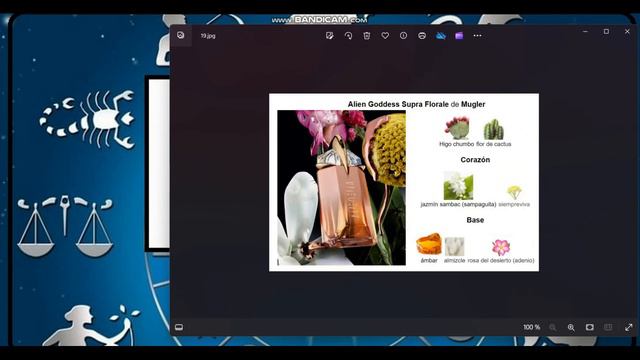Click the almizcle note image
Viewport: 640px width, 360px height.
[x=454, y=247]
